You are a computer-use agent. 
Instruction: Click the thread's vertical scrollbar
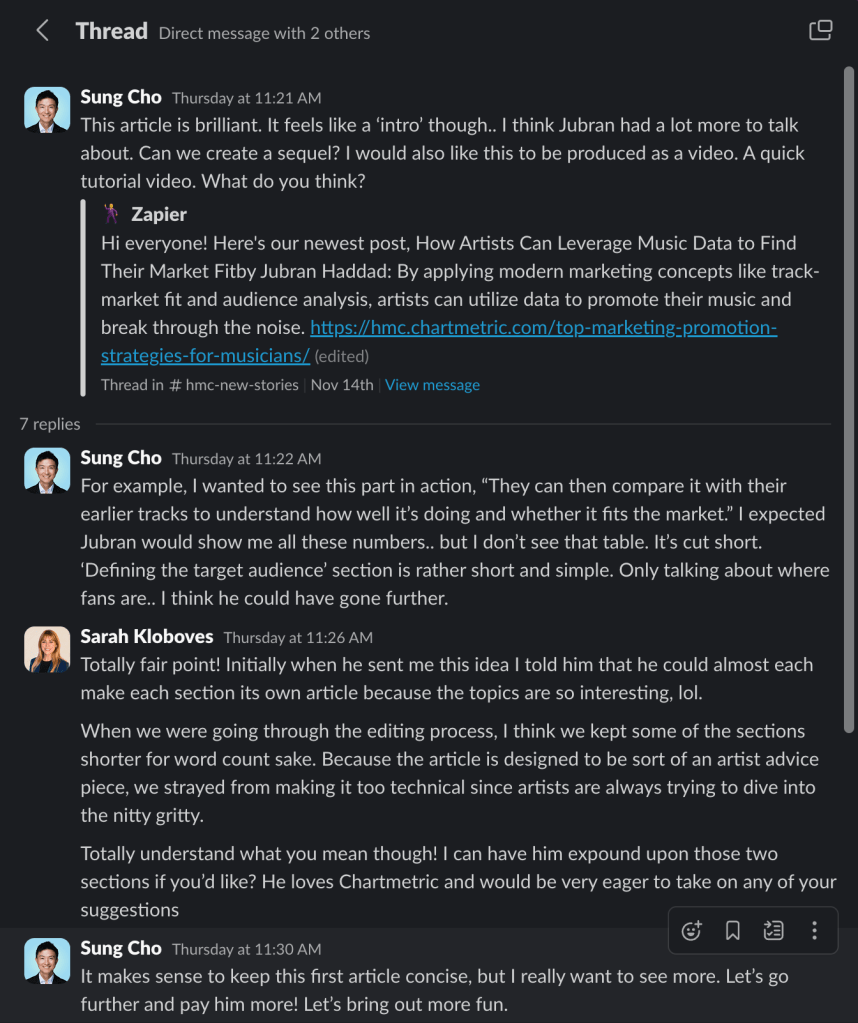850,400
